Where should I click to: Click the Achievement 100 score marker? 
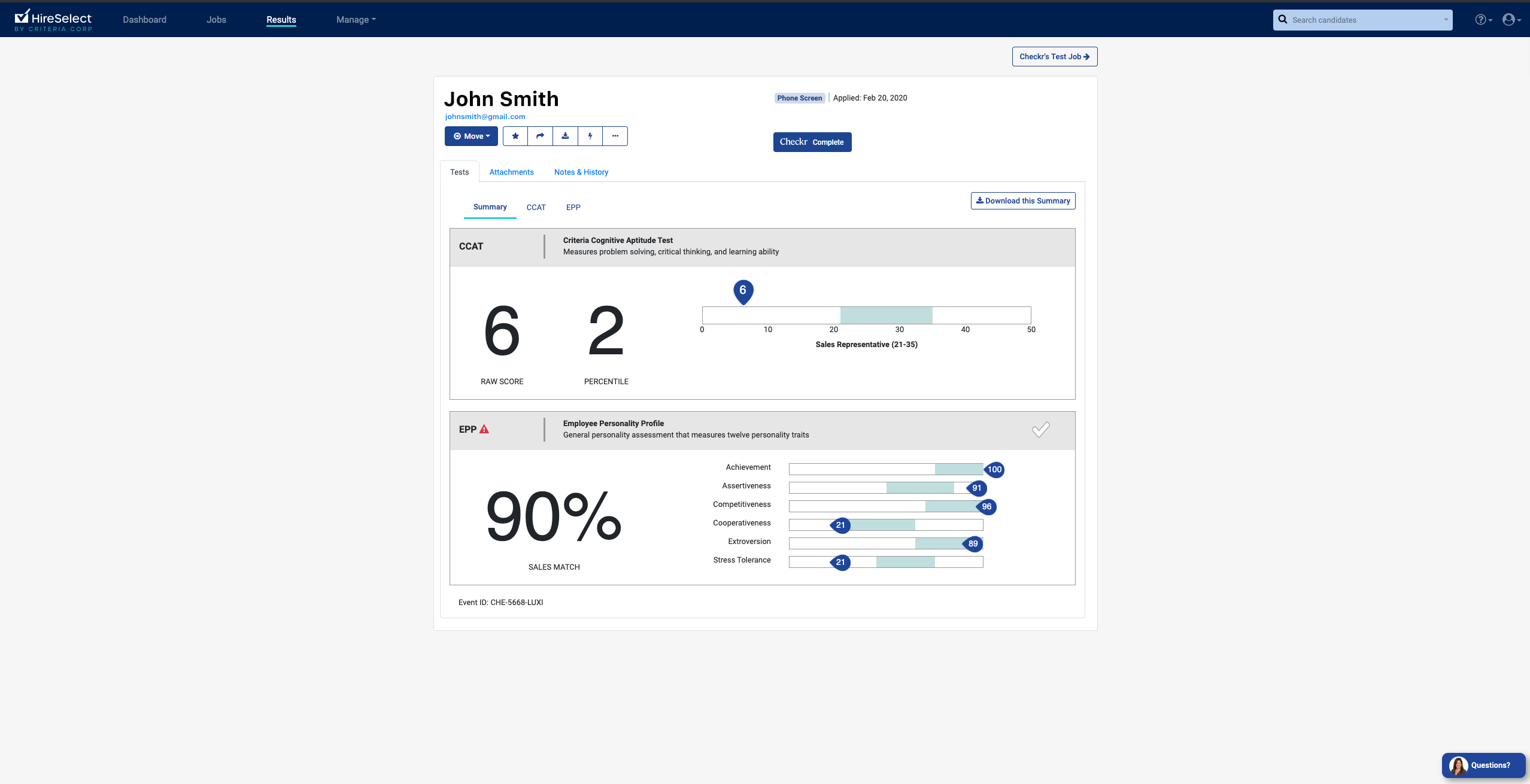pos(994,469)
